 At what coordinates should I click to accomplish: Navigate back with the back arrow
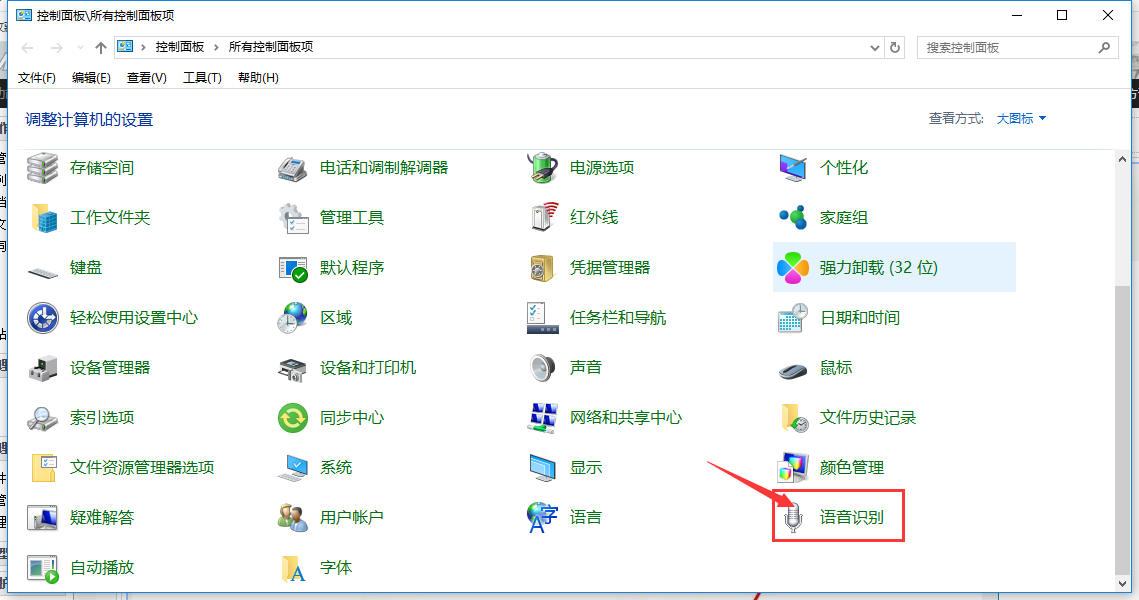[28, 47]
